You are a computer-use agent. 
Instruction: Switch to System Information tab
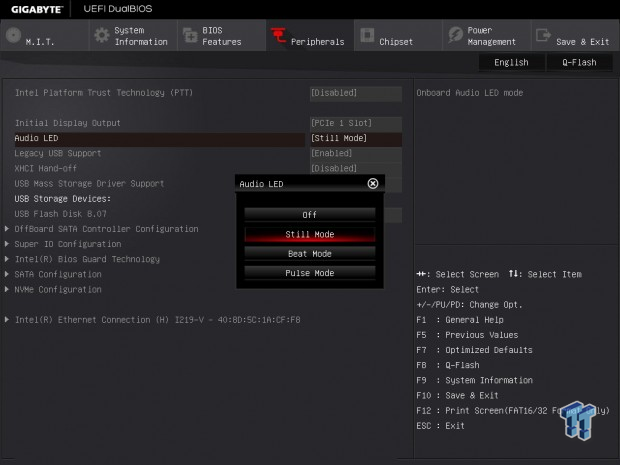coord(133,36)
